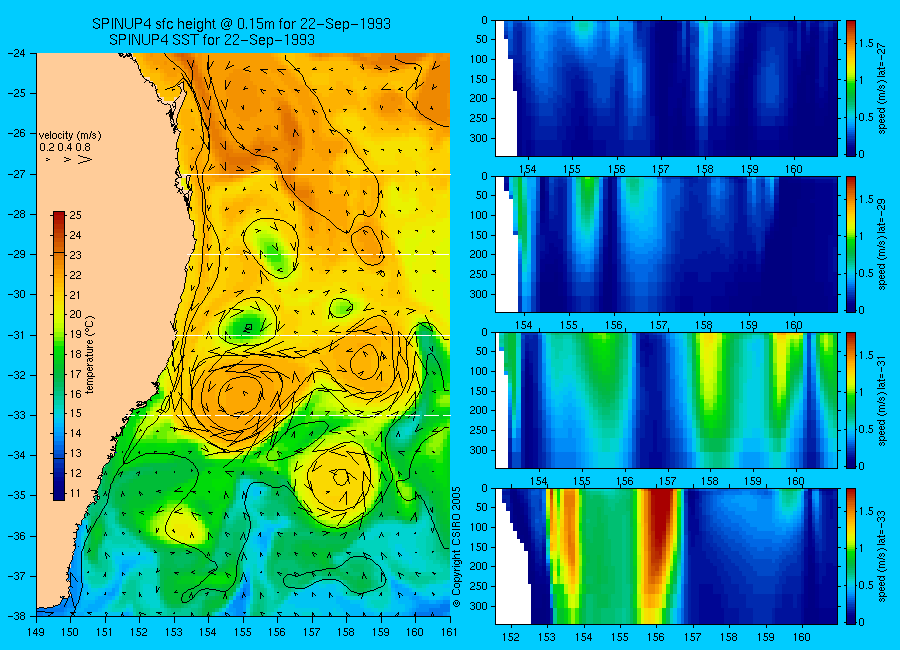The width and height of the screenshot is (900, 650).
Task: Open the lat=-31 speed cross-section panel
Action: point(666,400)
